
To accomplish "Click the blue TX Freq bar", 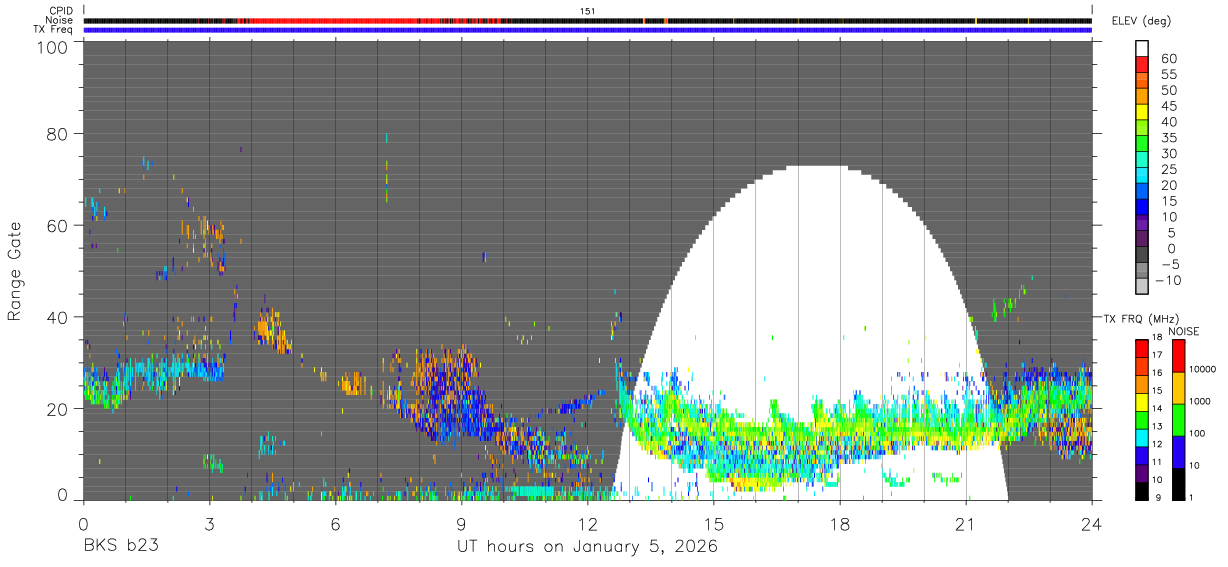I will [x=587, y=30].
